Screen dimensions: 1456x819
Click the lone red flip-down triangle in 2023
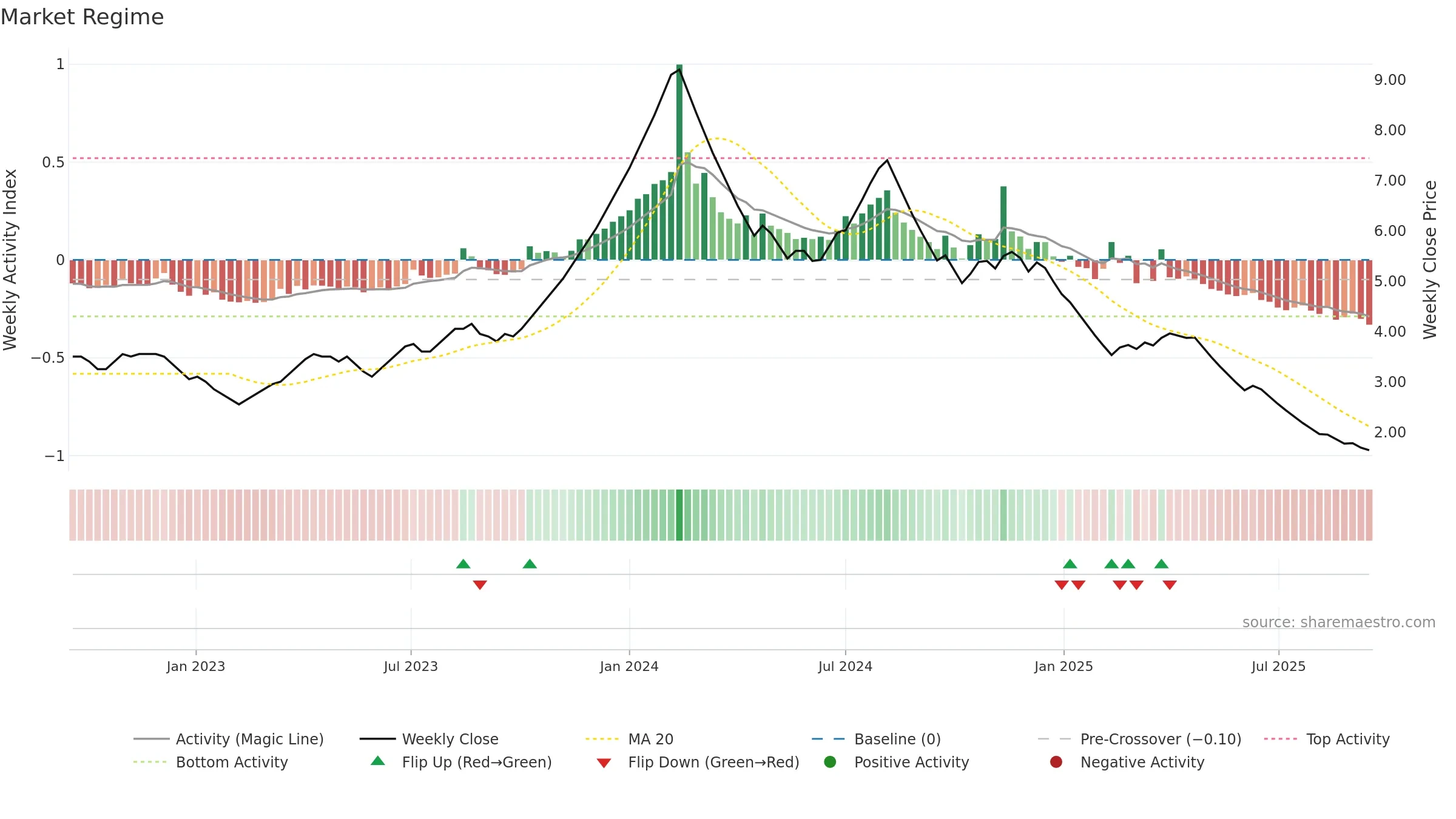tap(480, 585)
